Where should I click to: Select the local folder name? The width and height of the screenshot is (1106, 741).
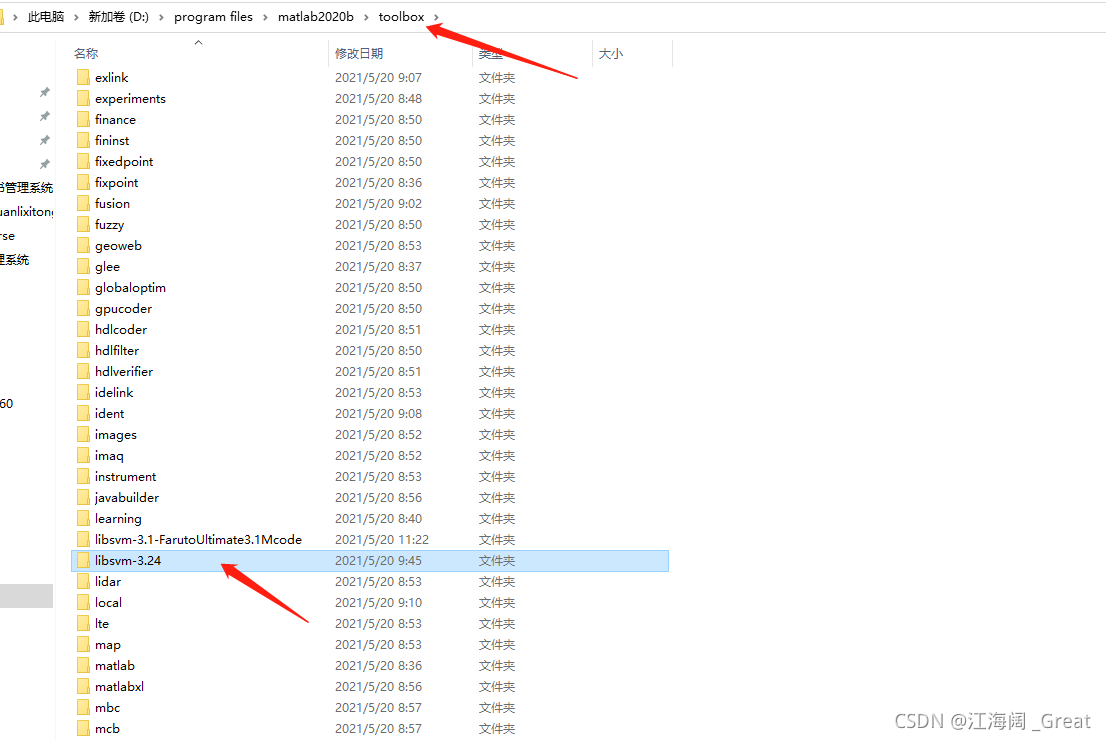click(108, 603)
